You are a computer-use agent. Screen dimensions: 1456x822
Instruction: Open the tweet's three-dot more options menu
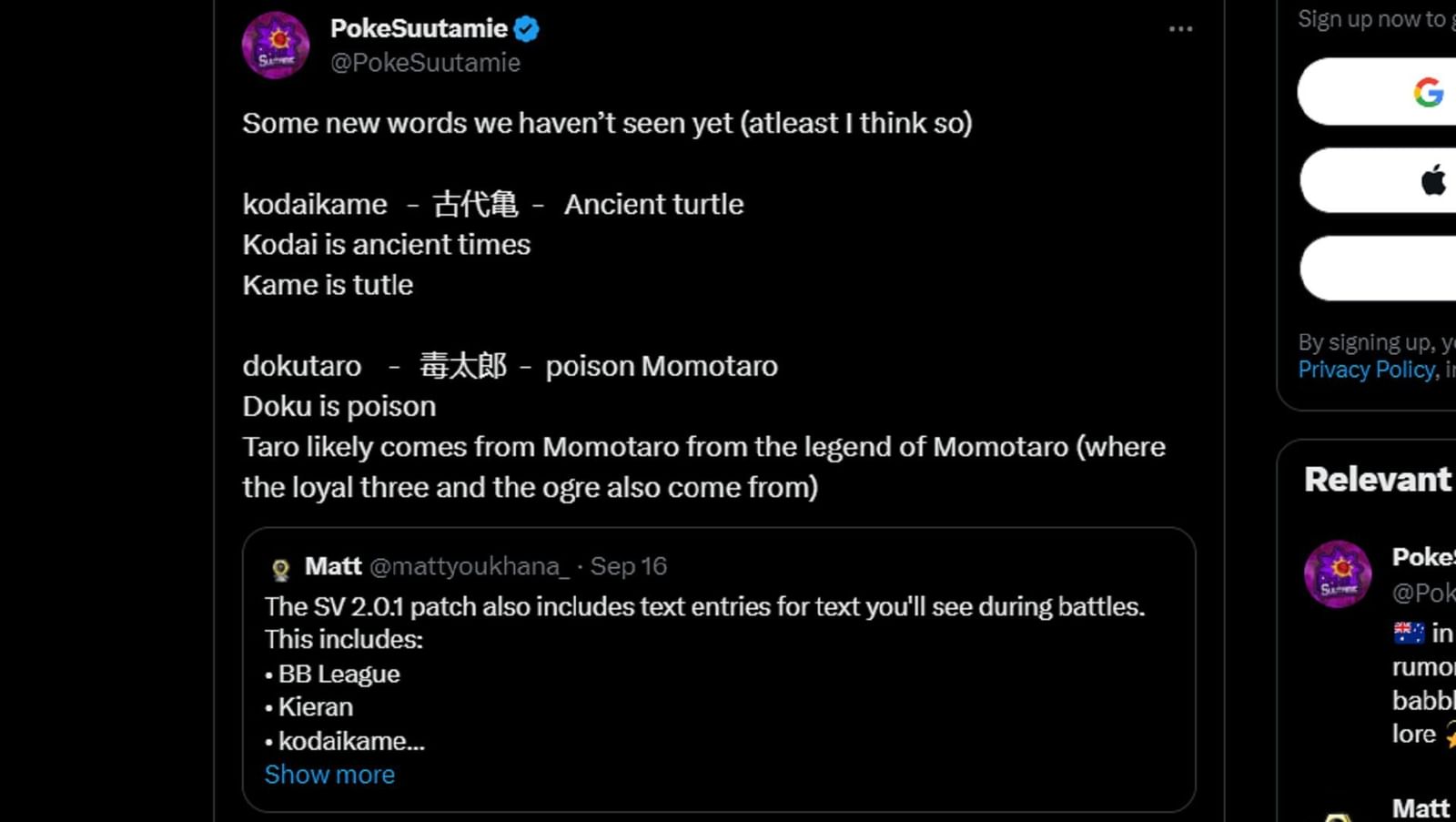coord(1180,29)
